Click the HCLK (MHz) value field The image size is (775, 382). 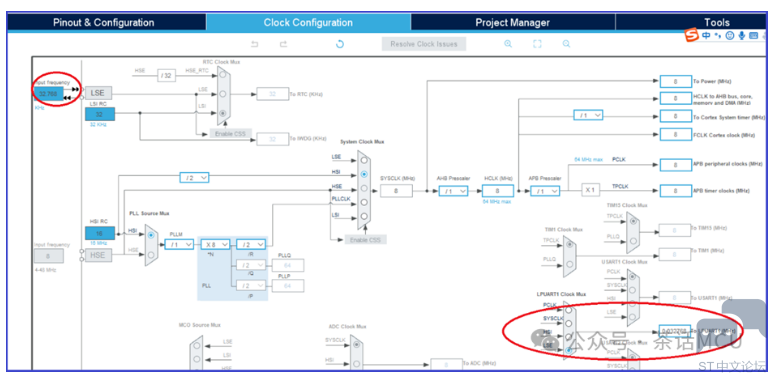click(498, 191)
